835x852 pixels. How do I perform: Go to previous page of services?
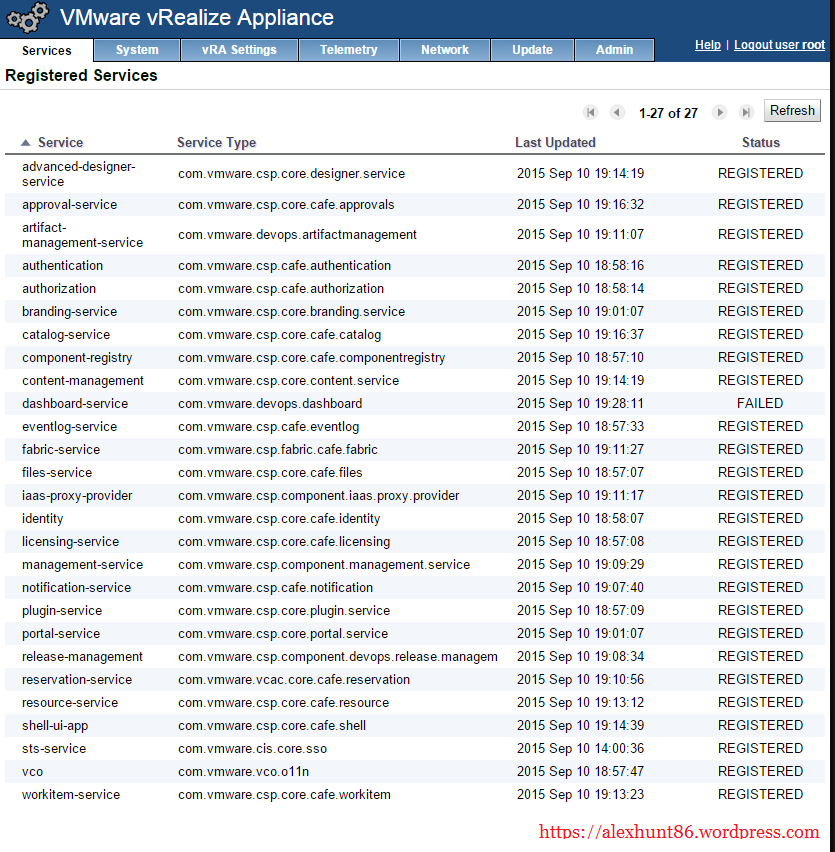(x=617, y=112)
